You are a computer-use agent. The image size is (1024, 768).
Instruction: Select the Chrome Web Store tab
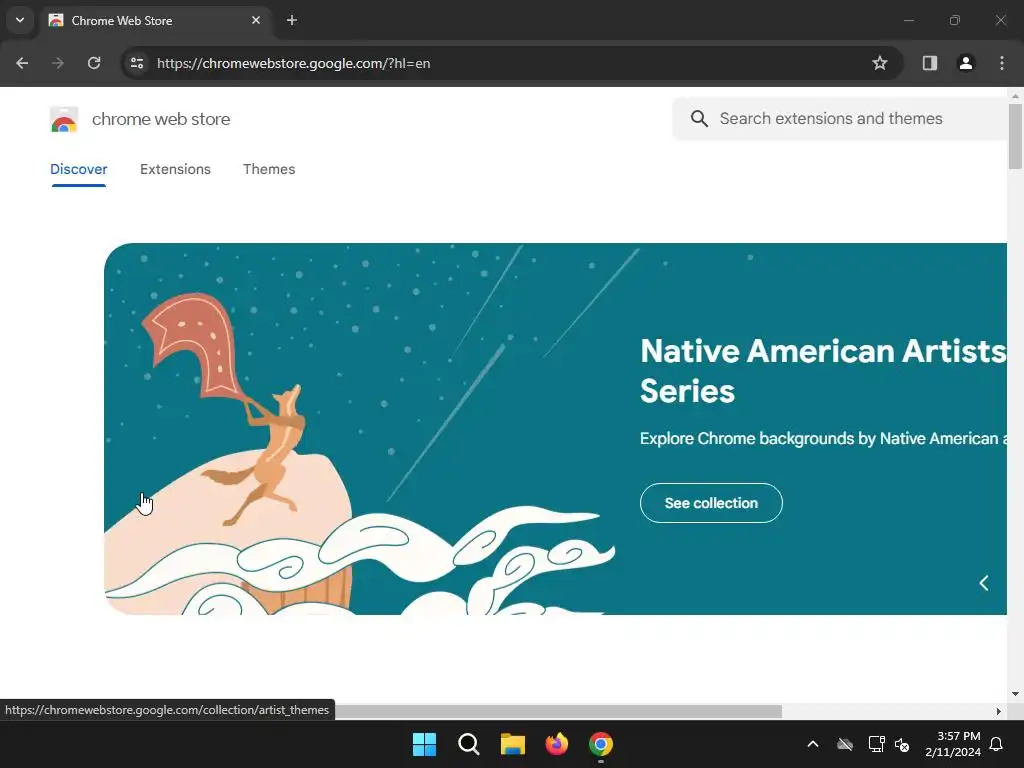click(157, 20)
